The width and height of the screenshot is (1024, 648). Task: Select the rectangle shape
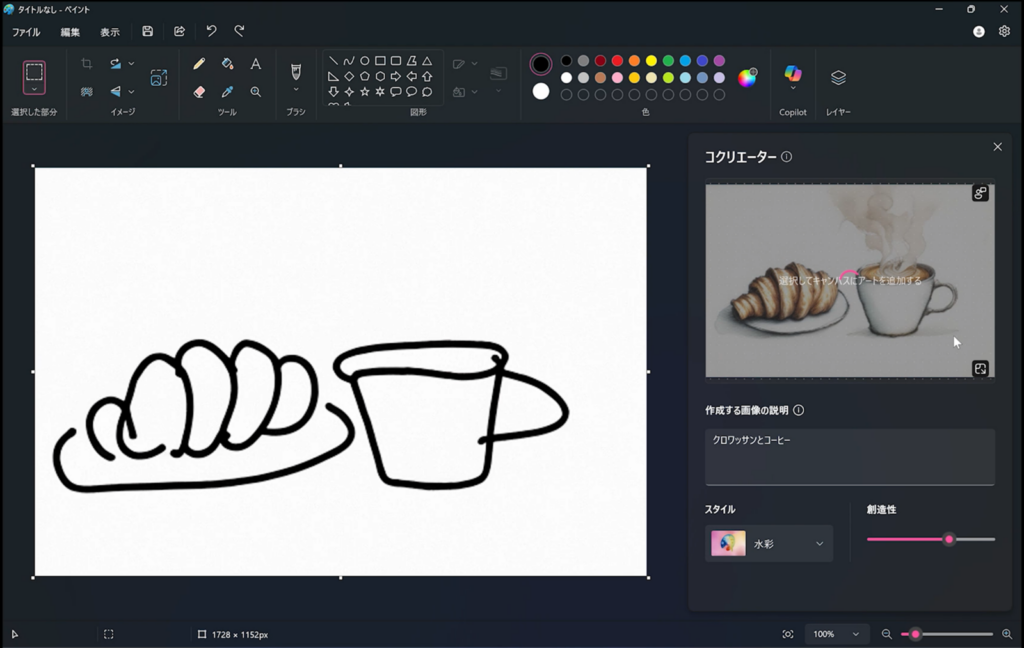(x=380, y=60)
